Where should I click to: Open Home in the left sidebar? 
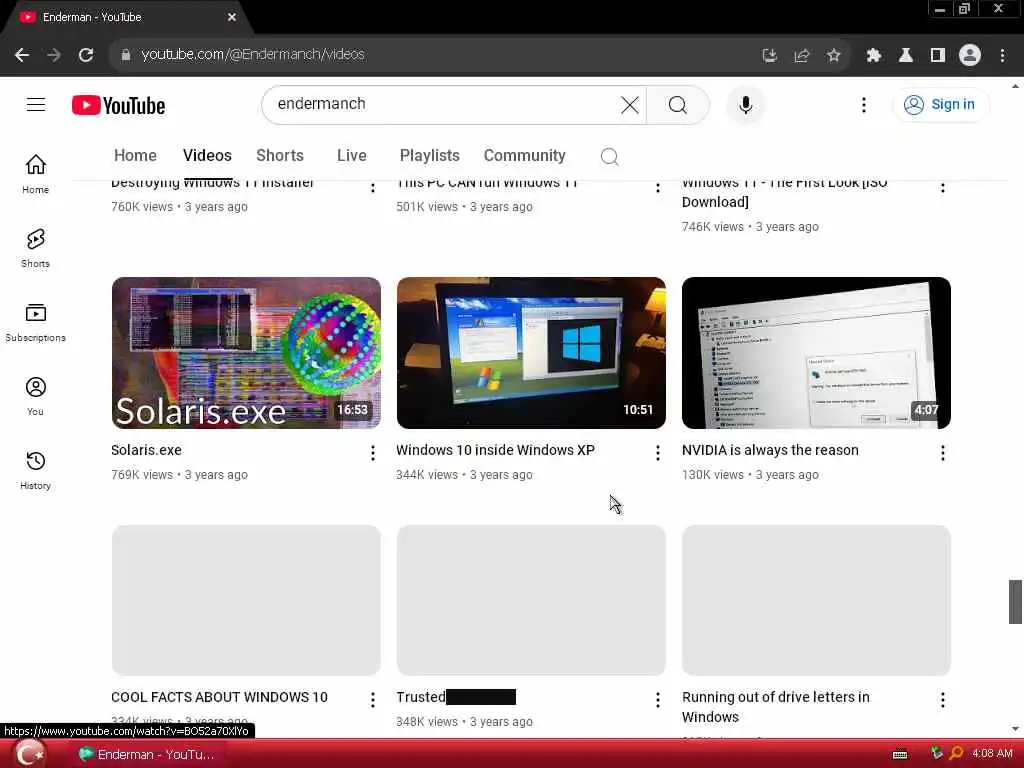coord(35,174)
